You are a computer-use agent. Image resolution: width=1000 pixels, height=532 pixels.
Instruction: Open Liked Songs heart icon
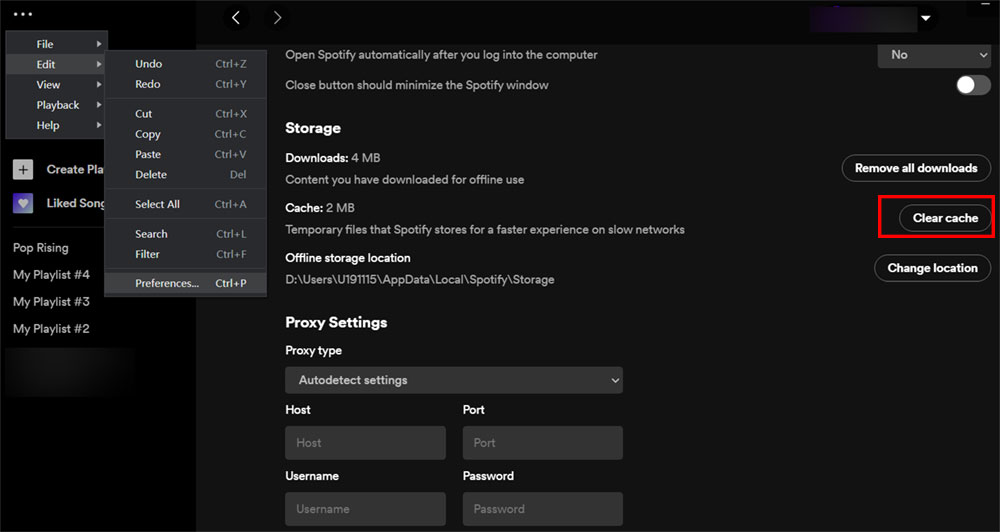[23, 203]
